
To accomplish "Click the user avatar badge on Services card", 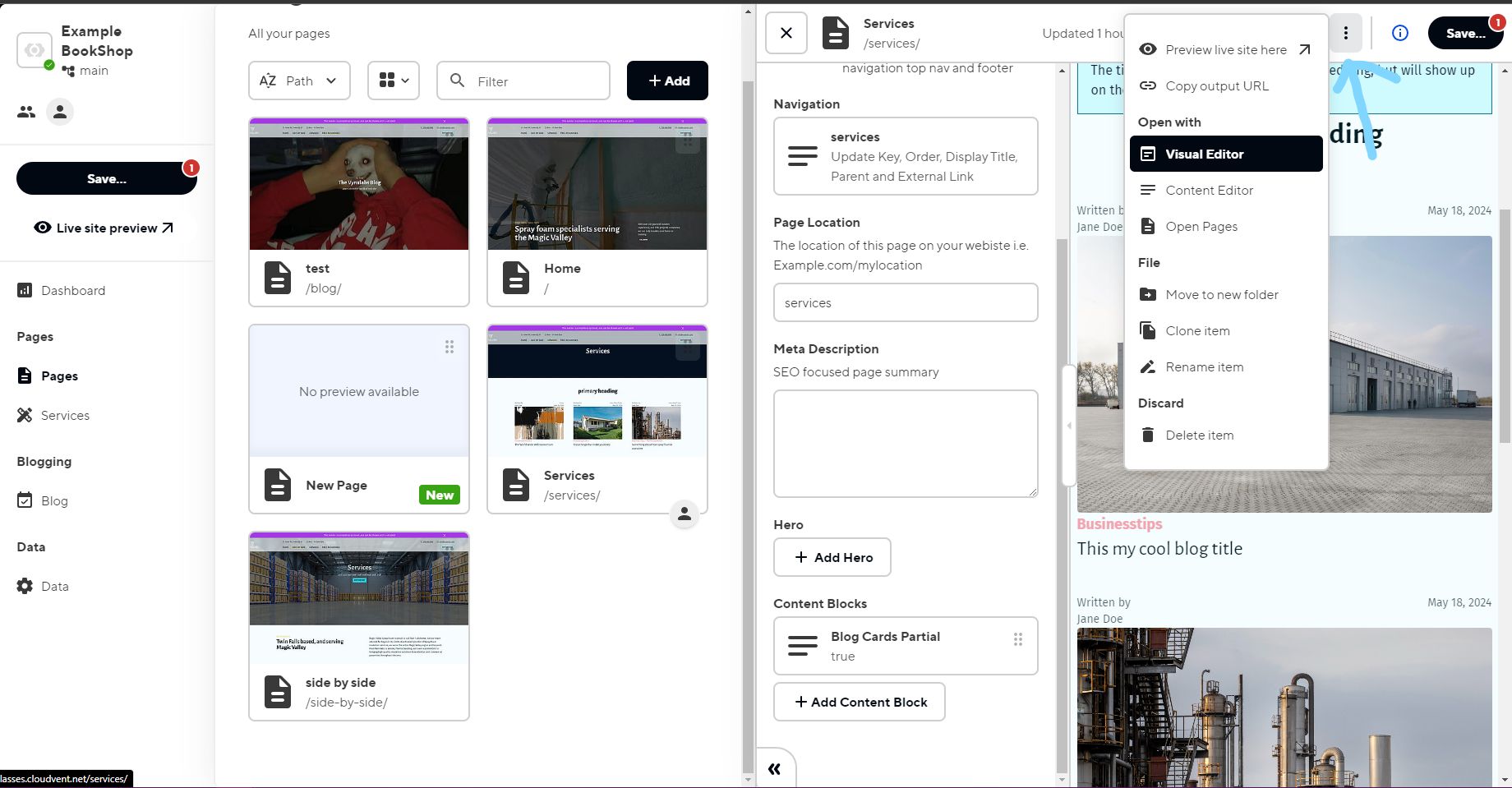I will pos(684,514).
